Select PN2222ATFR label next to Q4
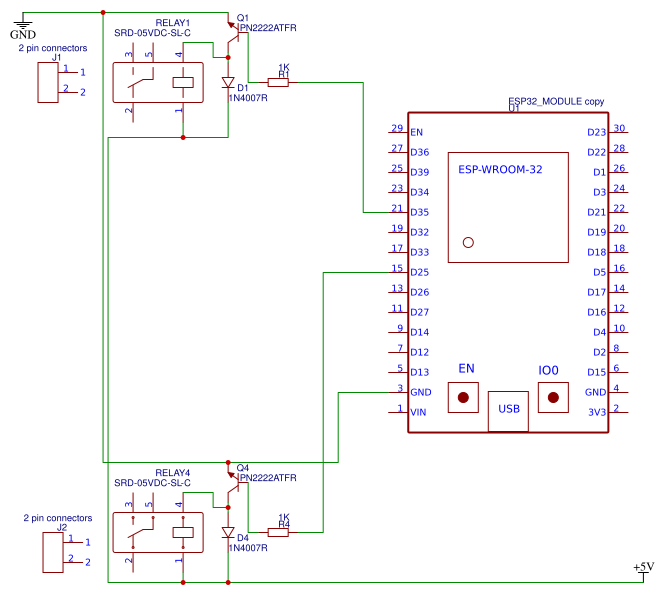The width and height of the screenshot is (666, 595). [x=268, y=478]
